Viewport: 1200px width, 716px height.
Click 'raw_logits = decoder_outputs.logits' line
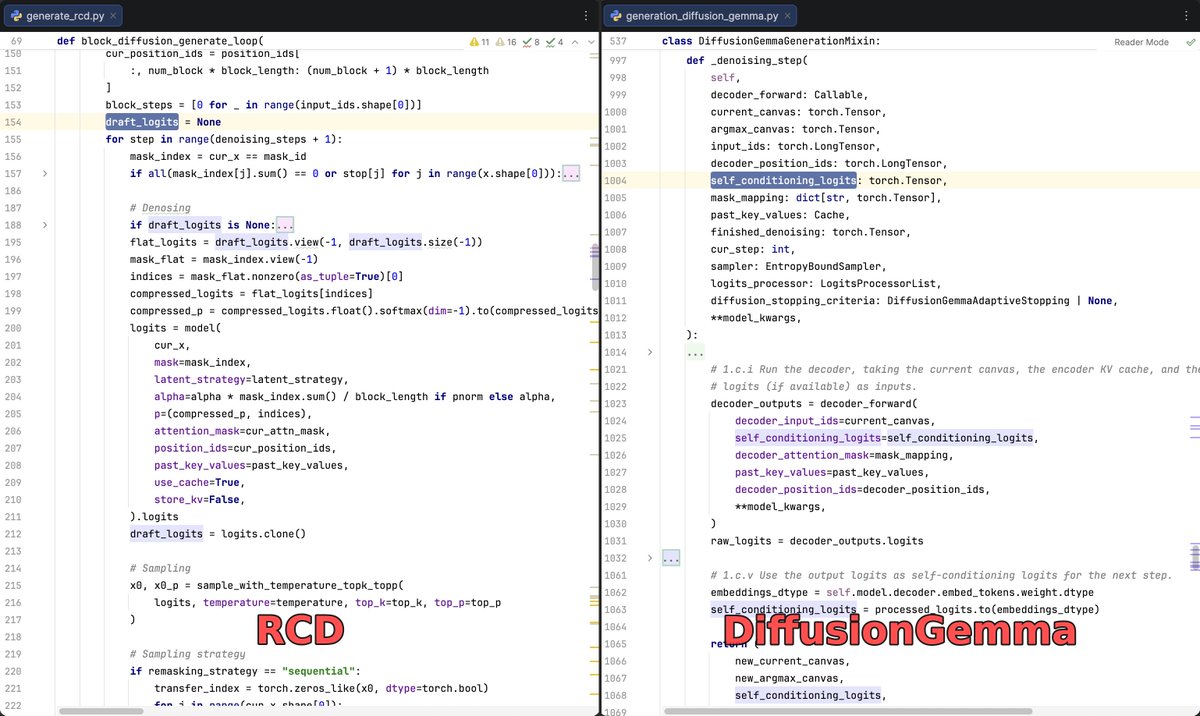point(817,541)
